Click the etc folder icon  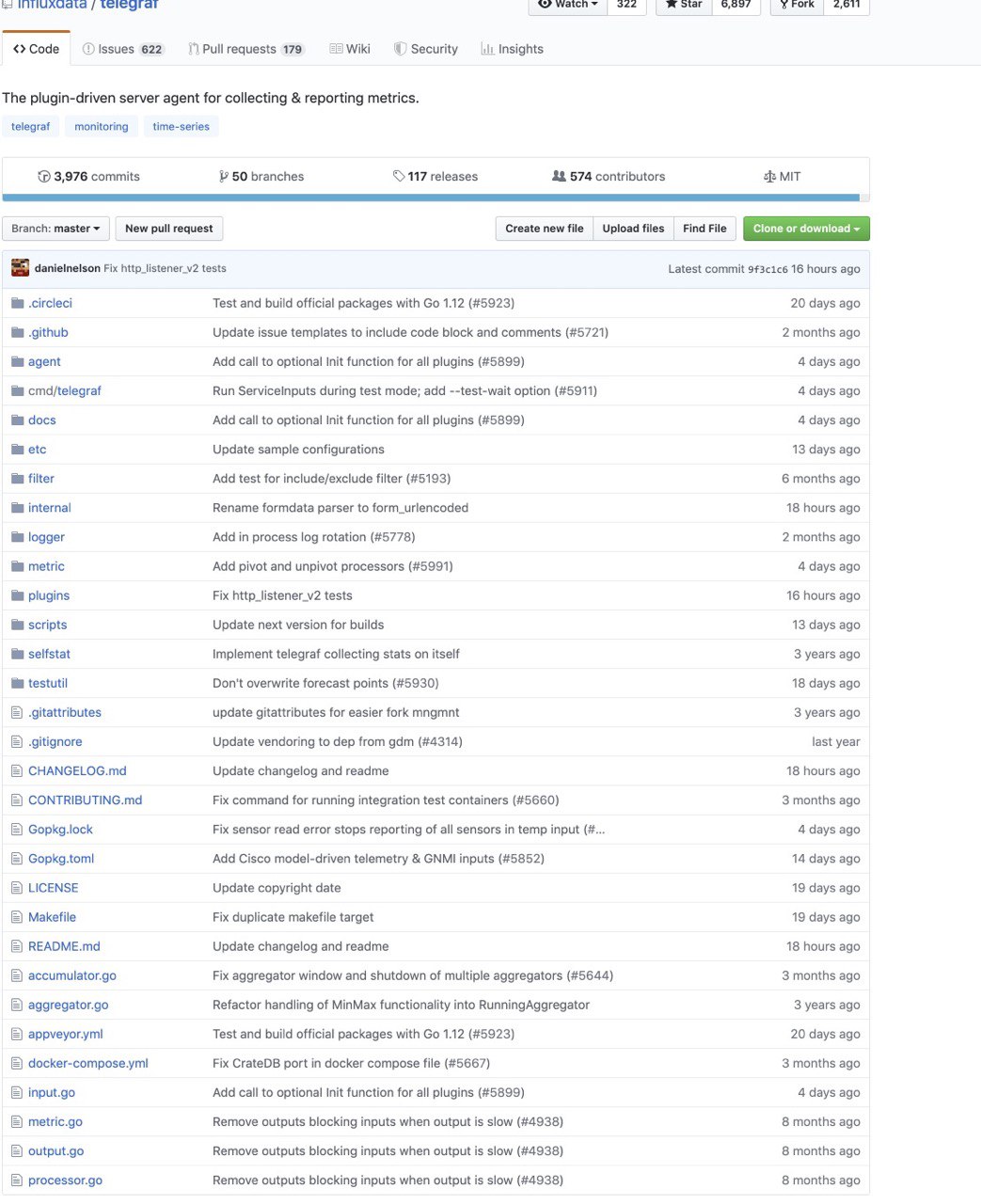click(18, 449)
